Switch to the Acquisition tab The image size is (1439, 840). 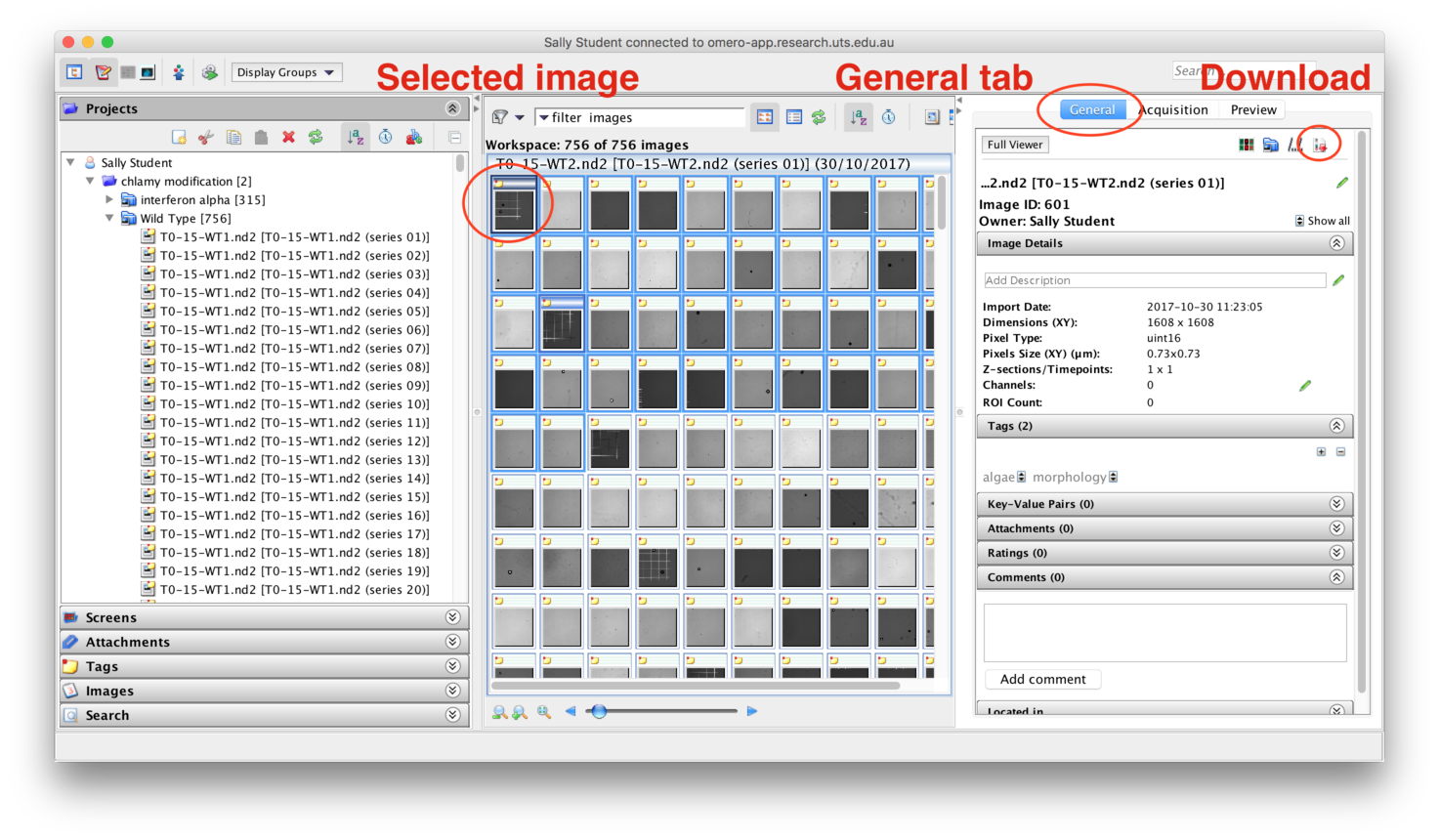(x=1172, y=109)
